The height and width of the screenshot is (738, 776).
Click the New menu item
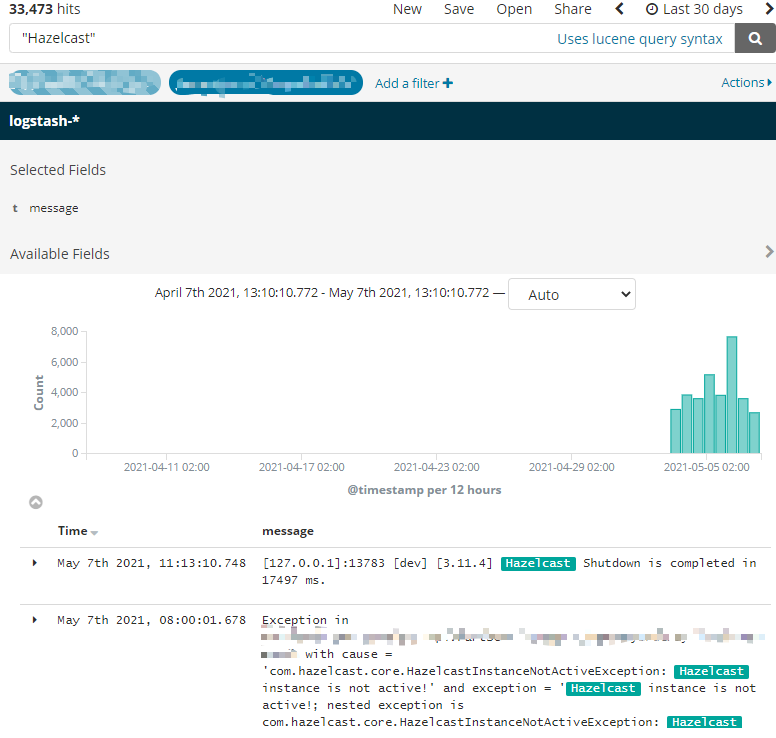pos(407,9)
